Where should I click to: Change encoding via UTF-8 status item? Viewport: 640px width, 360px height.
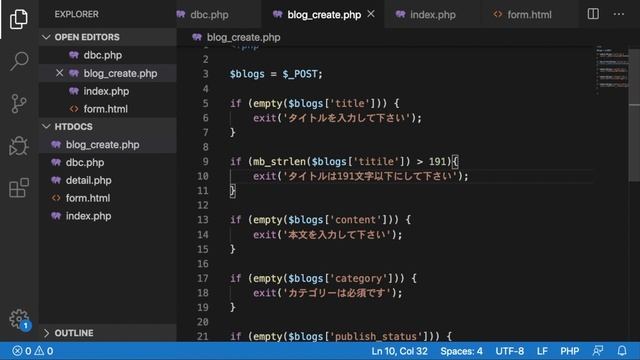[509, 351]
